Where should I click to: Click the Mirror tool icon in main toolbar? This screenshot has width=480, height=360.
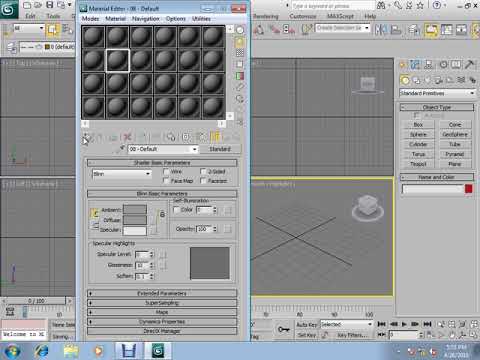click(x=381, y=30)
